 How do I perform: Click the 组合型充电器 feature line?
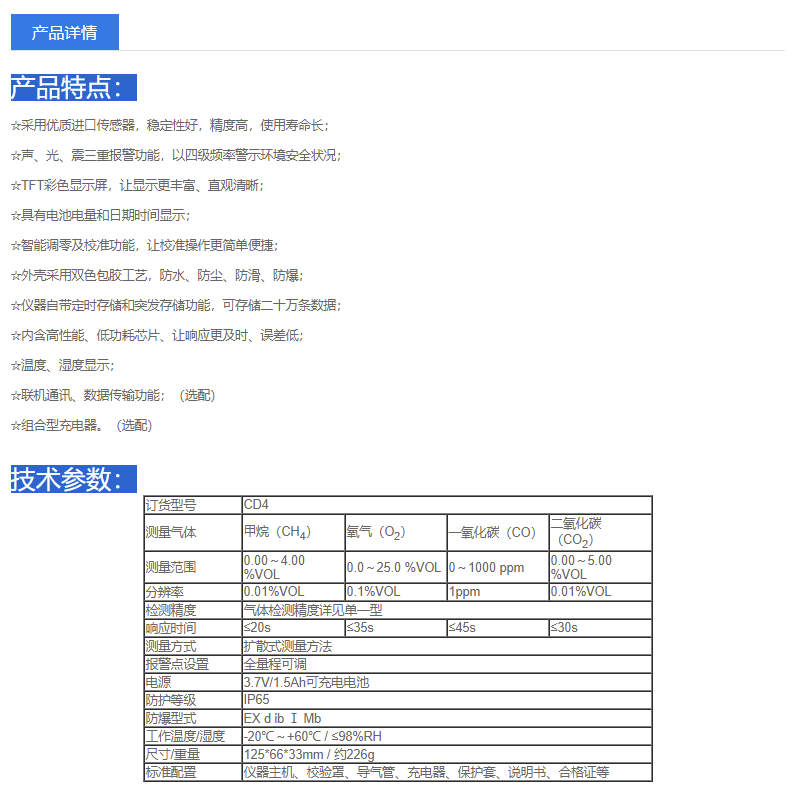point(81,425)
